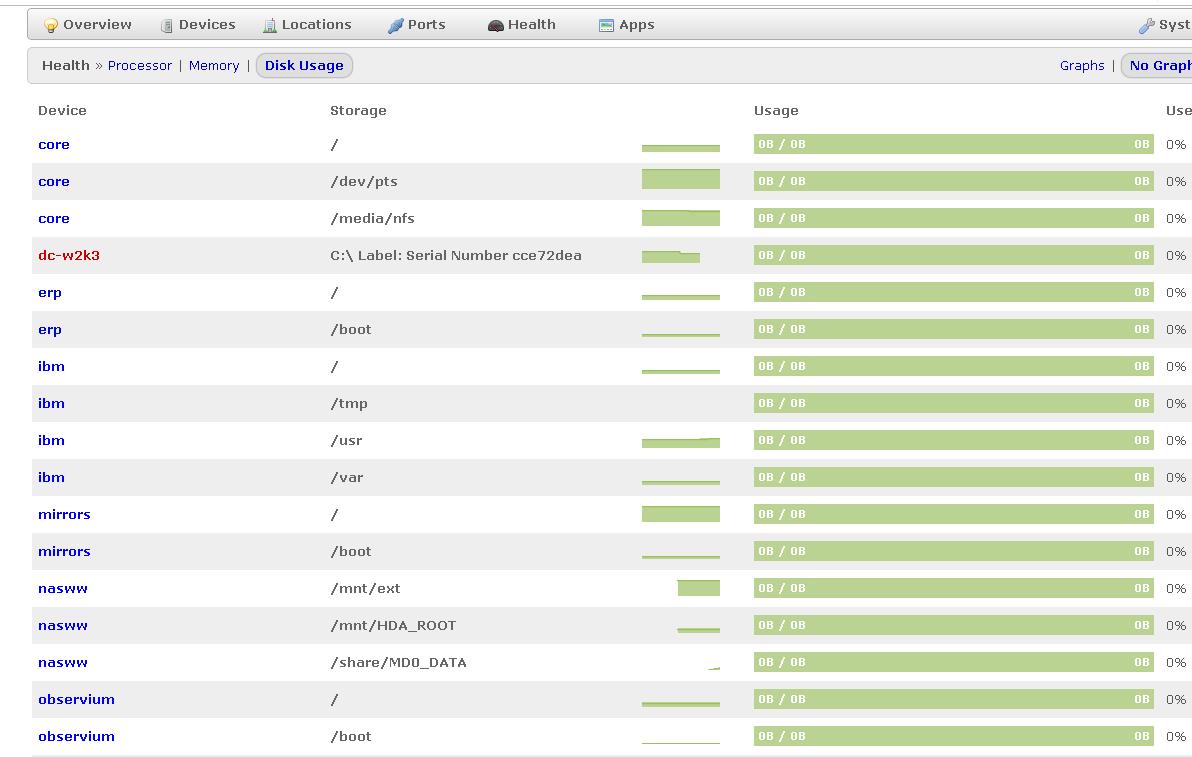Click the Devices server icon

167,26
